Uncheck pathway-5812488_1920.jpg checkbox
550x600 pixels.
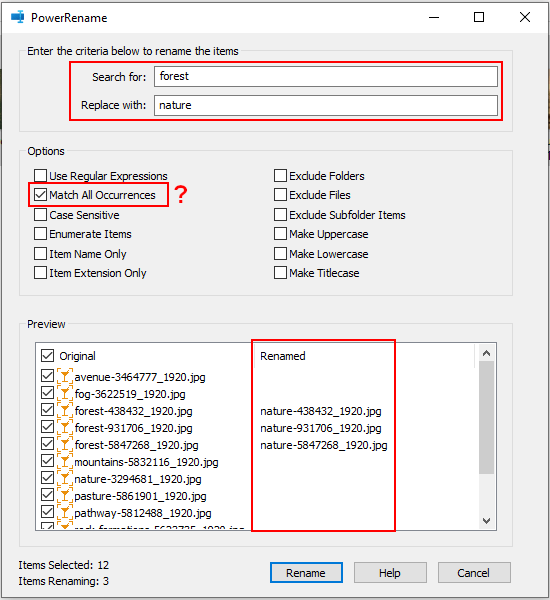pos(47,512)
